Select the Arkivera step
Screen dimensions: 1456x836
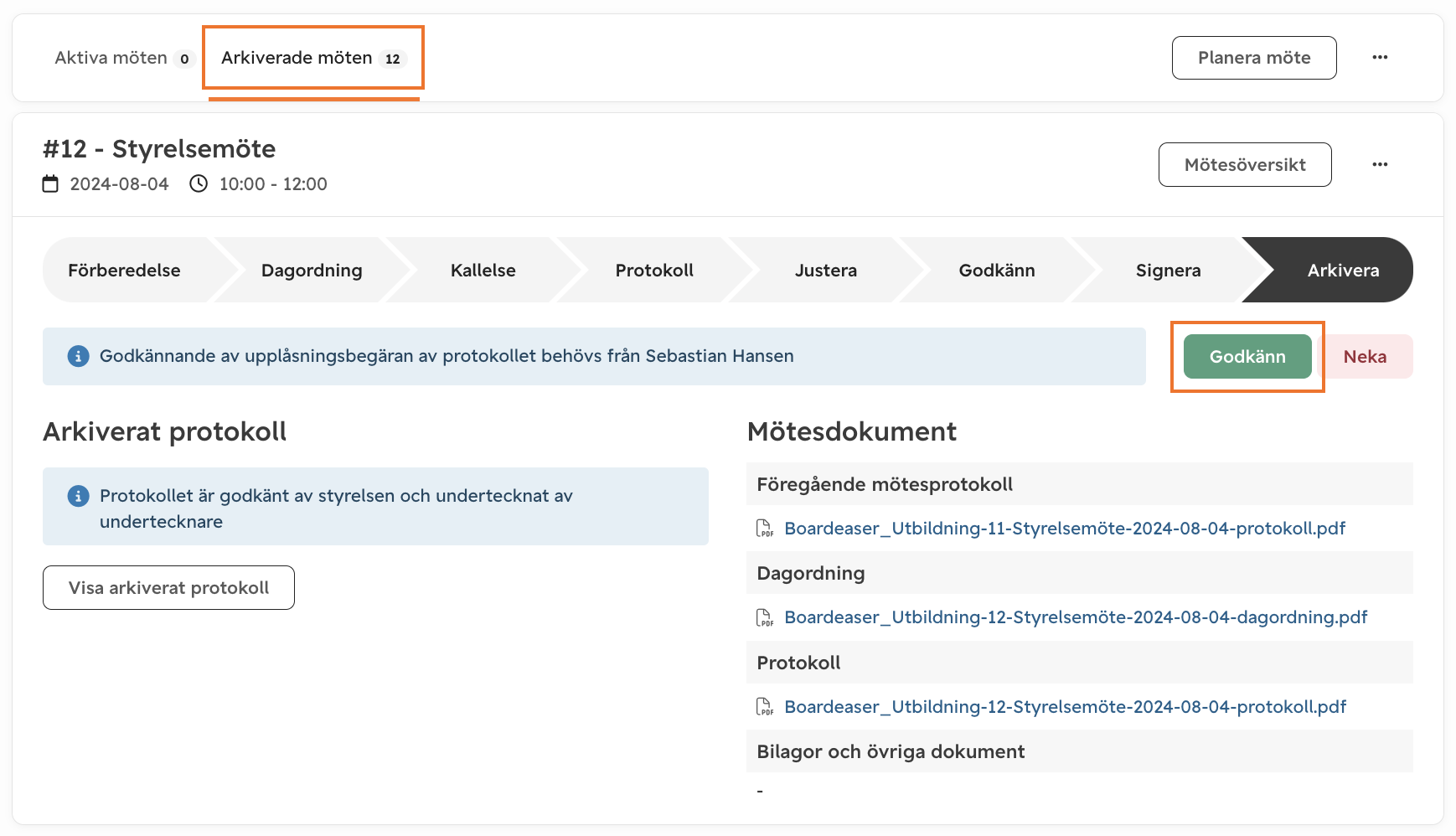pyautogui.click(x=1343, y=271)
